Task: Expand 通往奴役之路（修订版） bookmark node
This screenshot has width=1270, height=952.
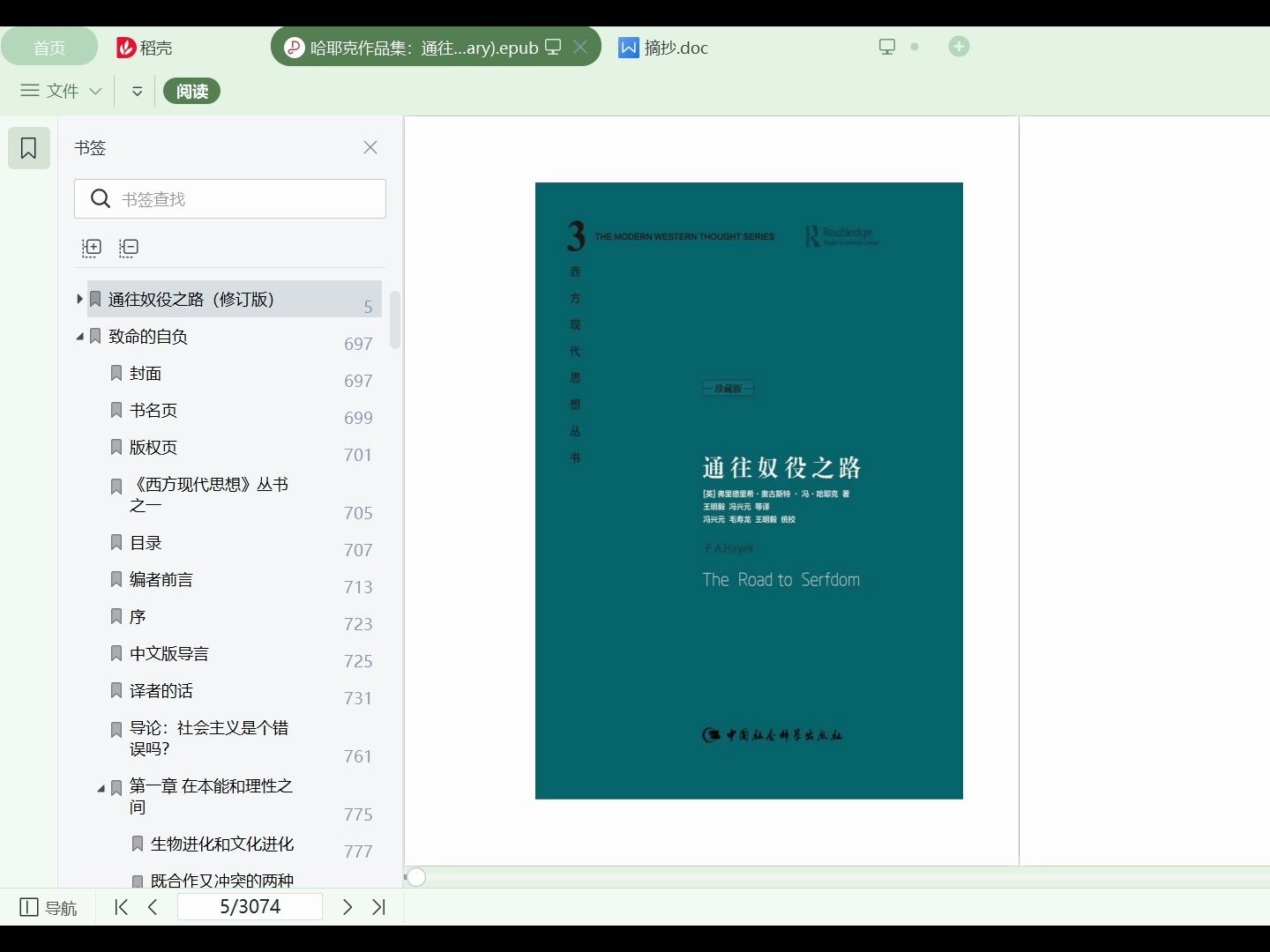Action: (79, 300)
